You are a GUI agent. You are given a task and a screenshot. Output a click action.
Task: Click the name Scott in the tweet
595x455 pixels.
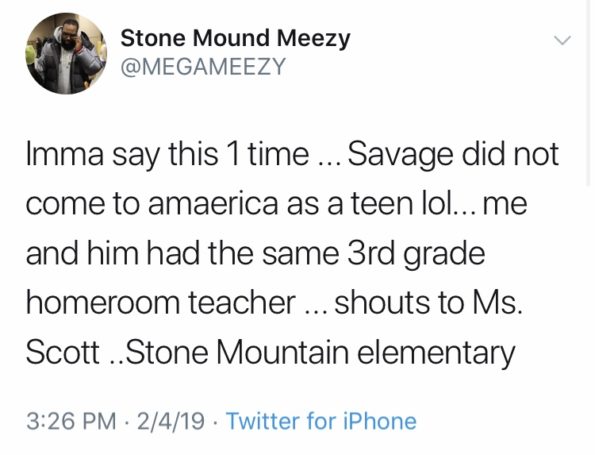pos(63,353)
